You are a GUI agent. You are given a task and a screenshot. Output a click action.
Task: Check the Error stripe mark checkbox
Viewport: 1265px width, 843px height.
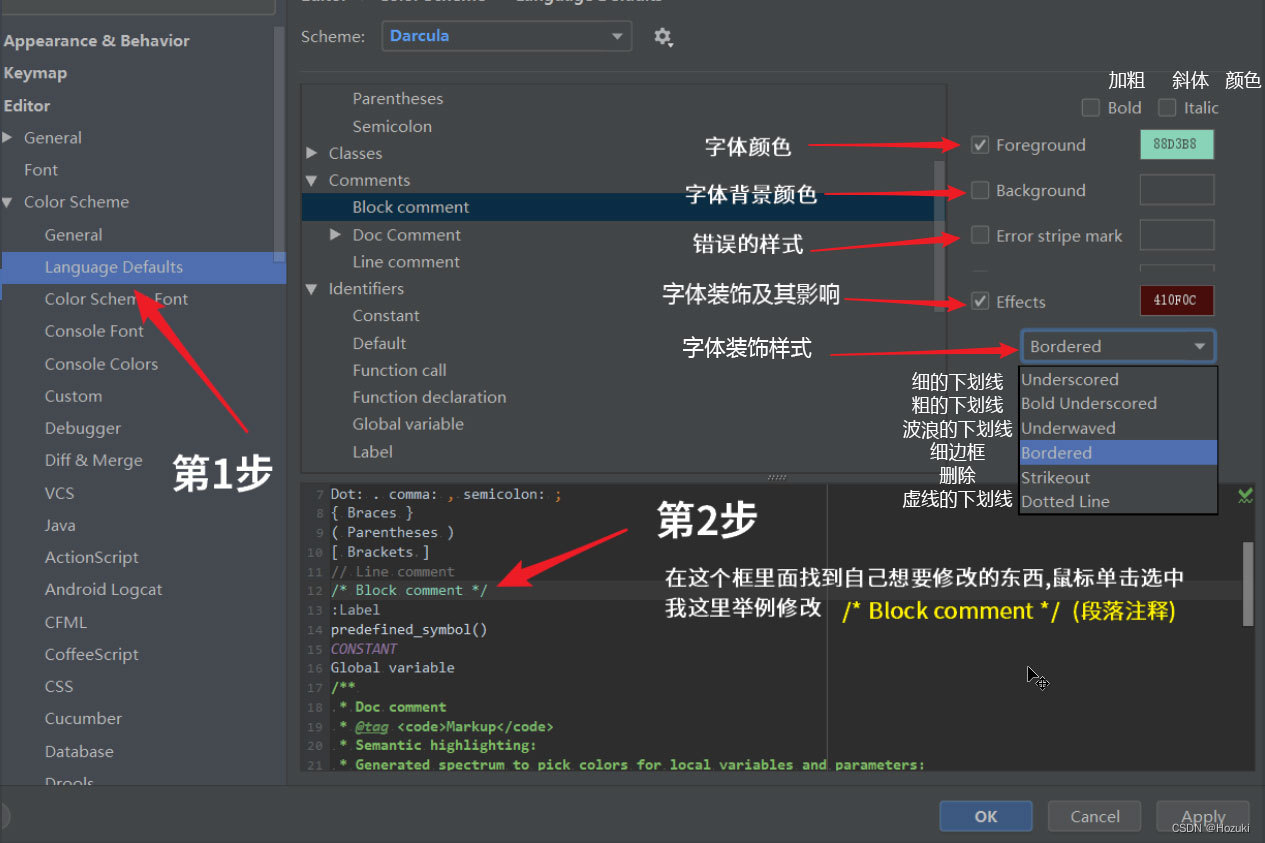[x=980, y=236]
